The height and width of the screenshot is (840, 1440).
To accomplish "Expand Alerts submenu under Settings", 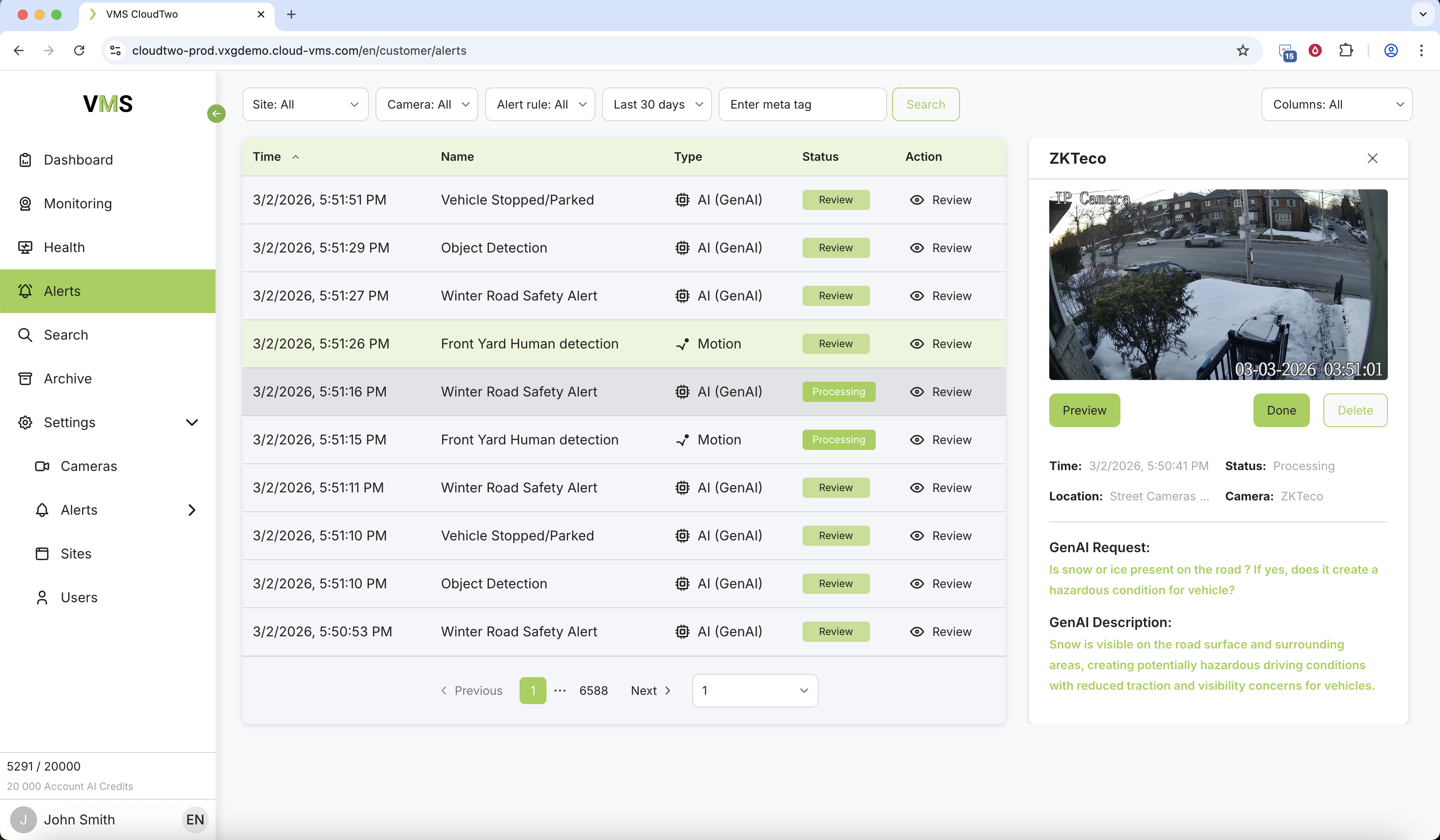I will tap(192, 510).
